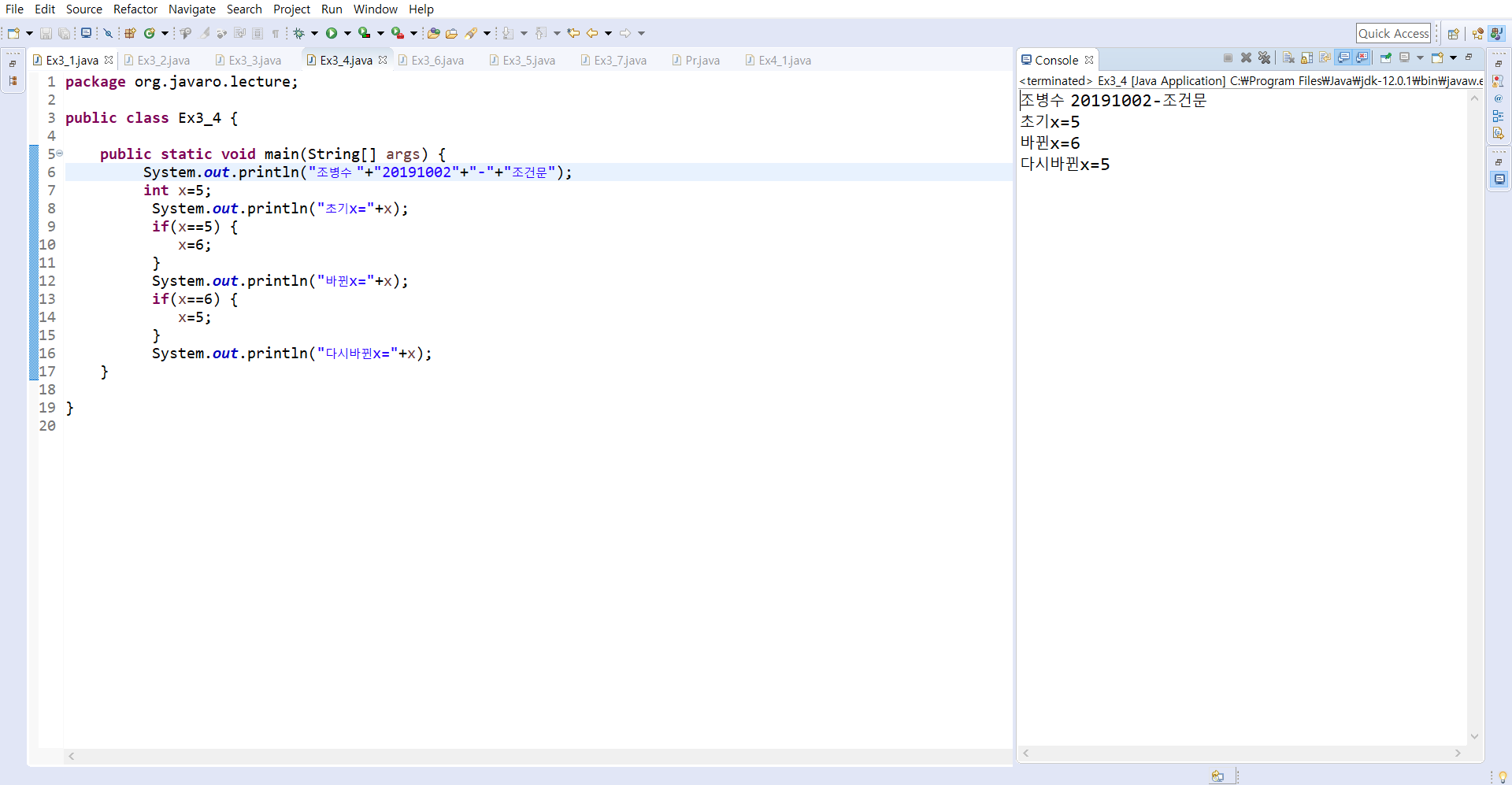Image resolution: width=1512 pixels, height=785 pixels.
Task: Switch to the Java perspective icon
Action: coord(1497,33)
